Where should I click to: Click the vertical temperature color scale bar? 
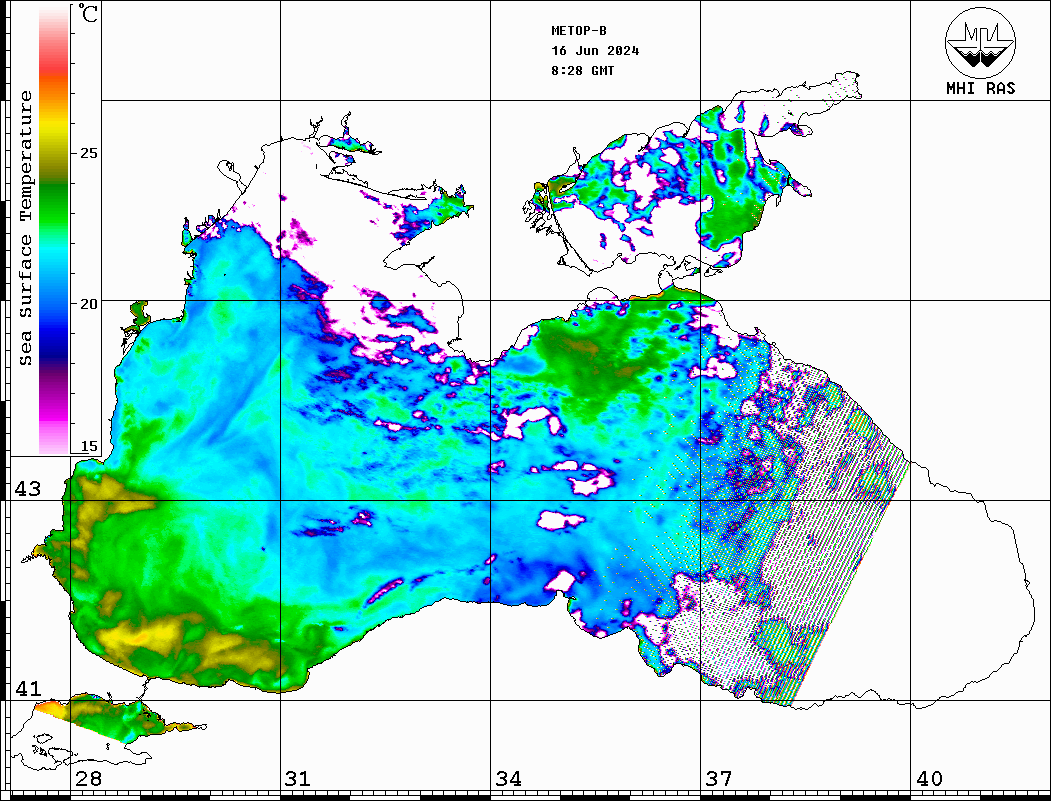tap(54, 230)
